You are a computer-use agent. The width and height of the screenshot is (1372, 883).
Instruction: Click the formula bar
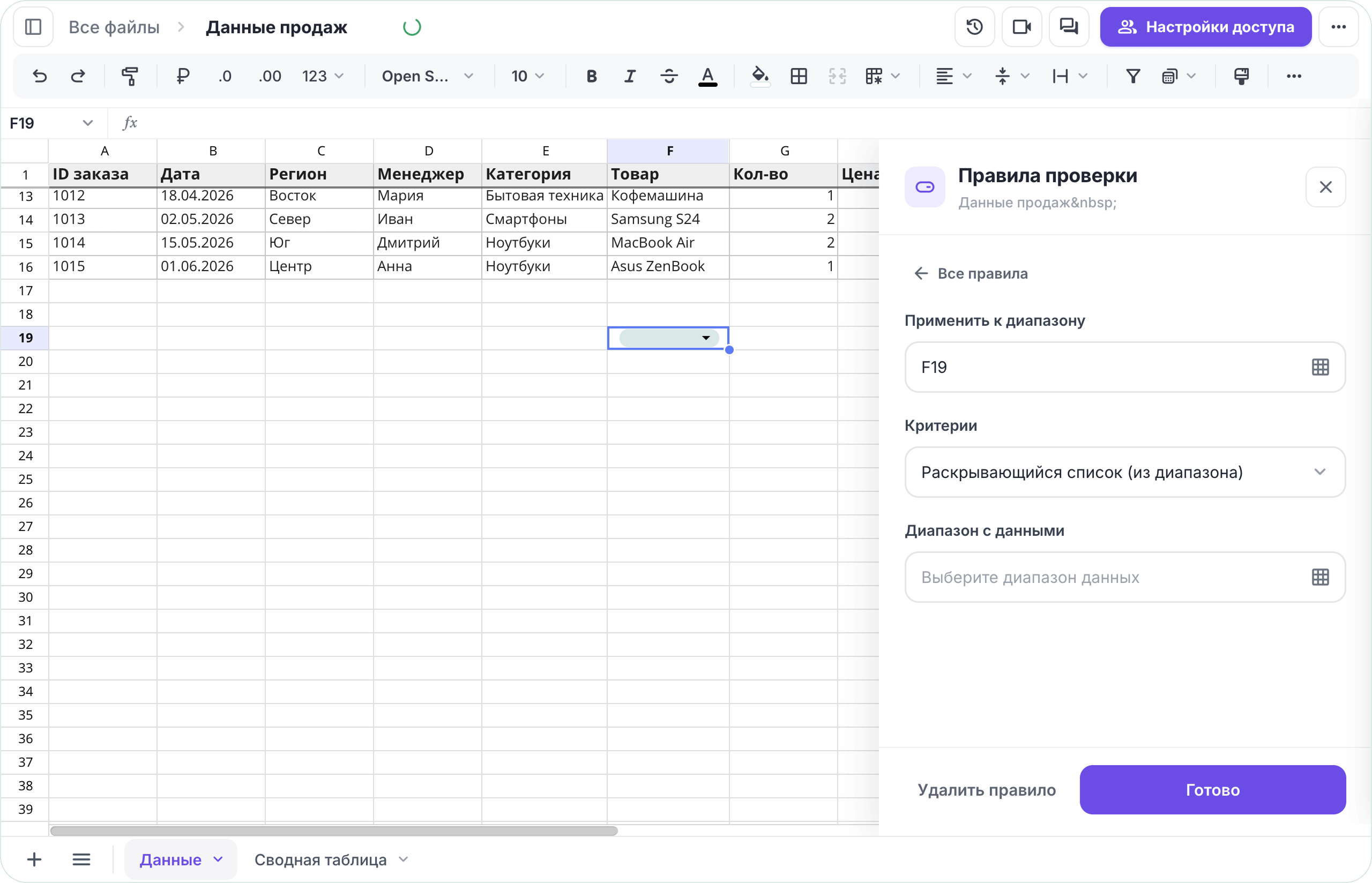point(740,123)
